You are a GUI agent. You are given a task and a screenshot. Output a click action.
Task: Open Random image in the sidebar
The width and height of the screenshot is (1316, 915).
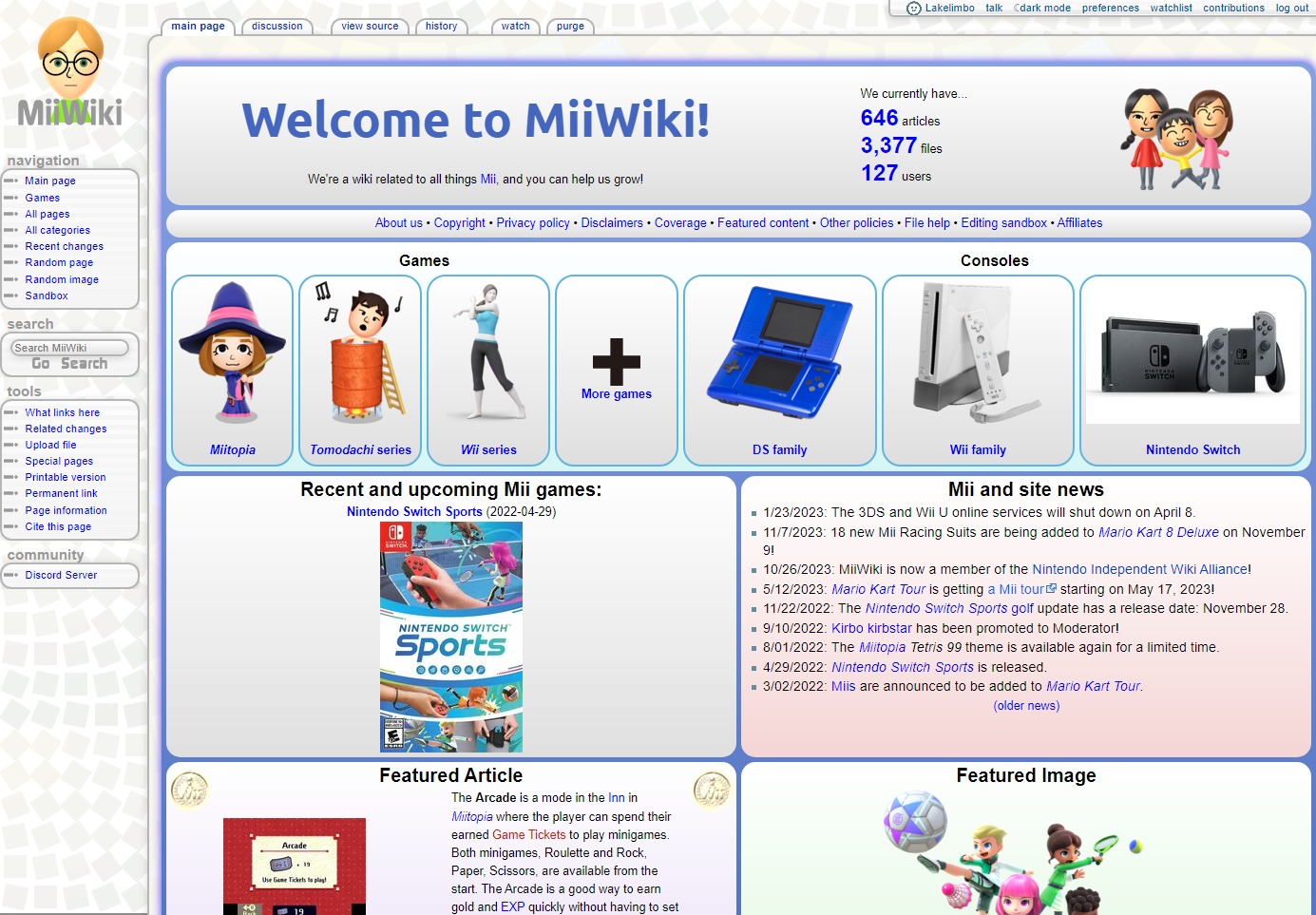click(x=62, y=279)
